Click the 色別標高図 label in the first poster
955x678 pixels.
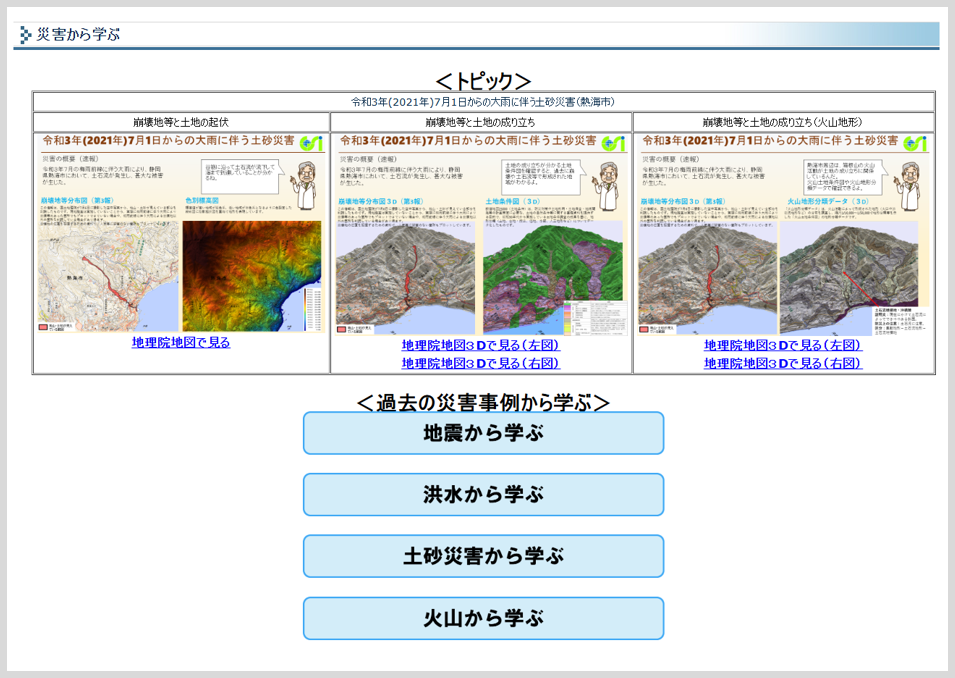[202, 200]
